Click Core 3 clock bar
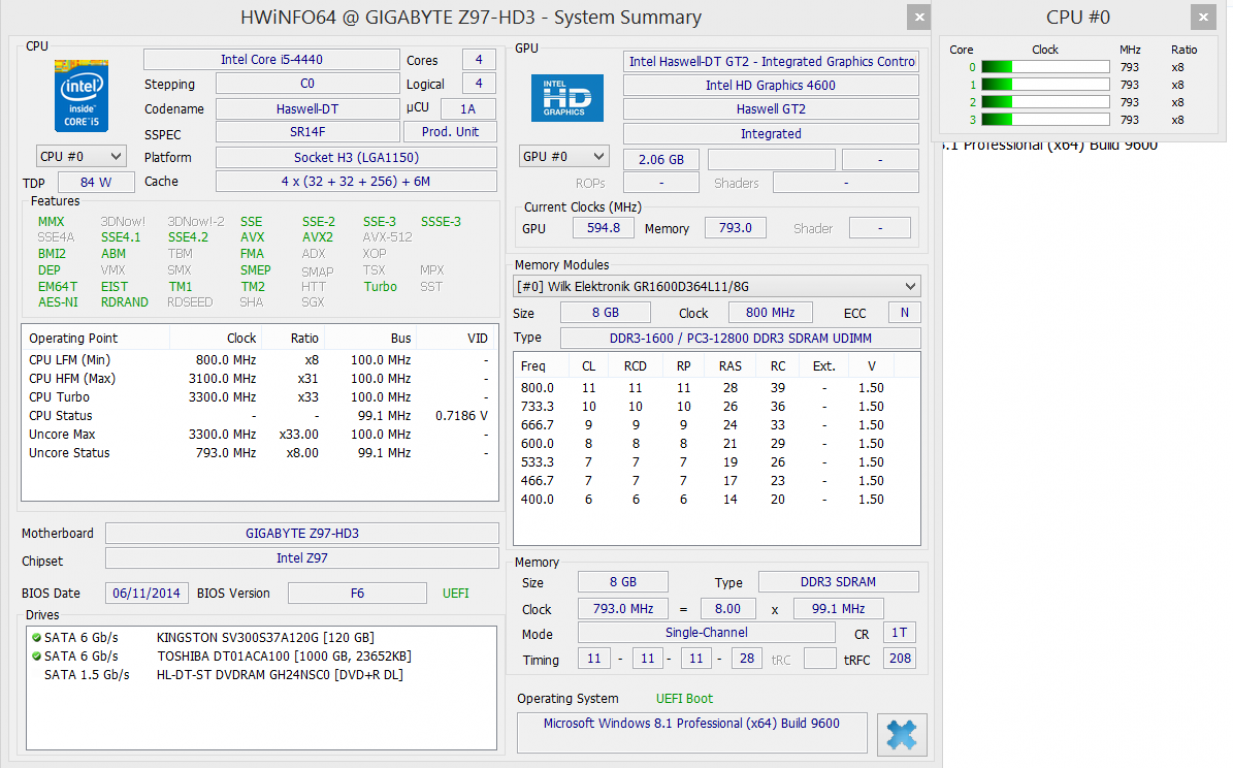Image resolution: width=1233 pixels, height=768 pixels. click(1045, 119)
